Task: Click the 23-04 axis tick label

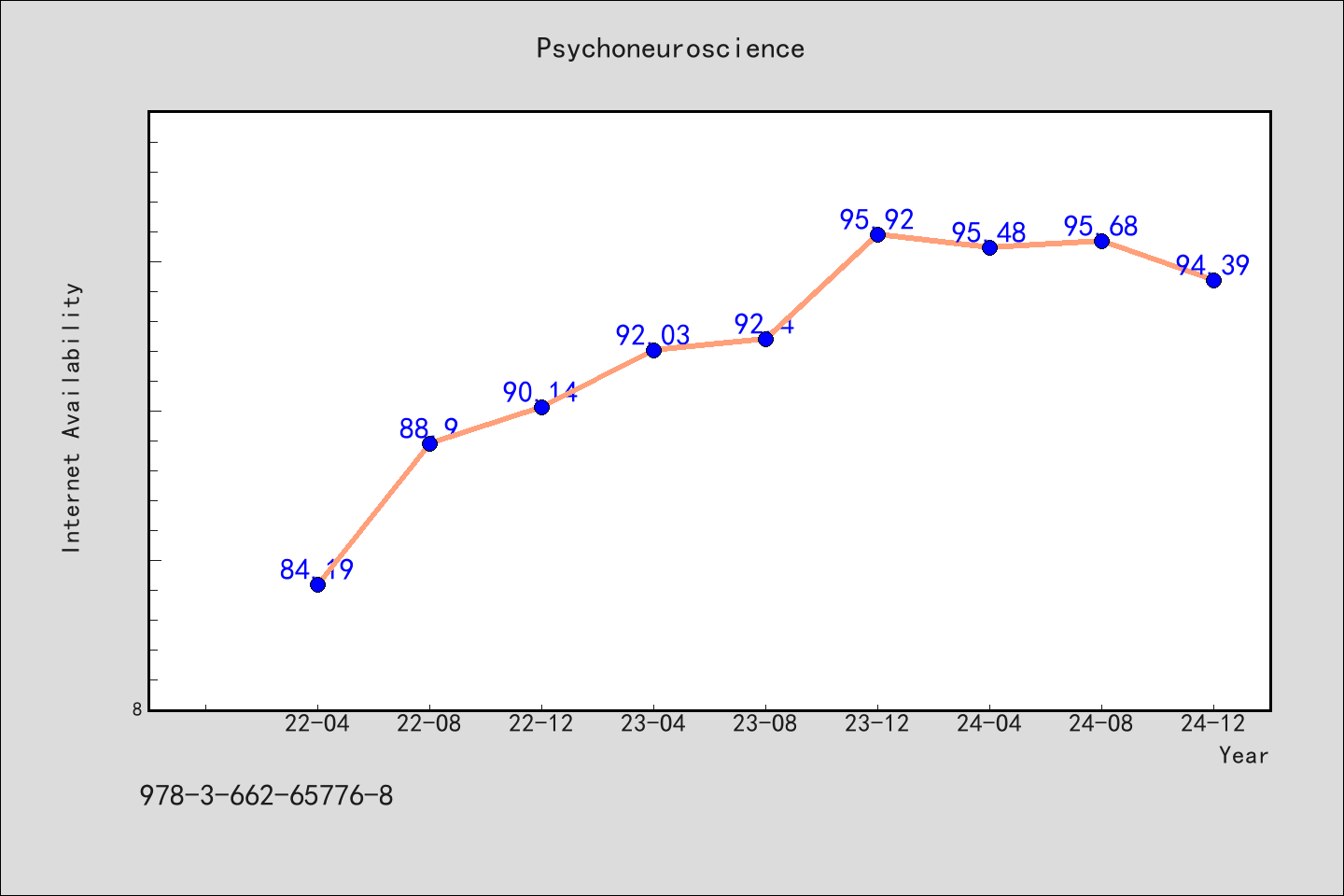Action: [653, 723]
